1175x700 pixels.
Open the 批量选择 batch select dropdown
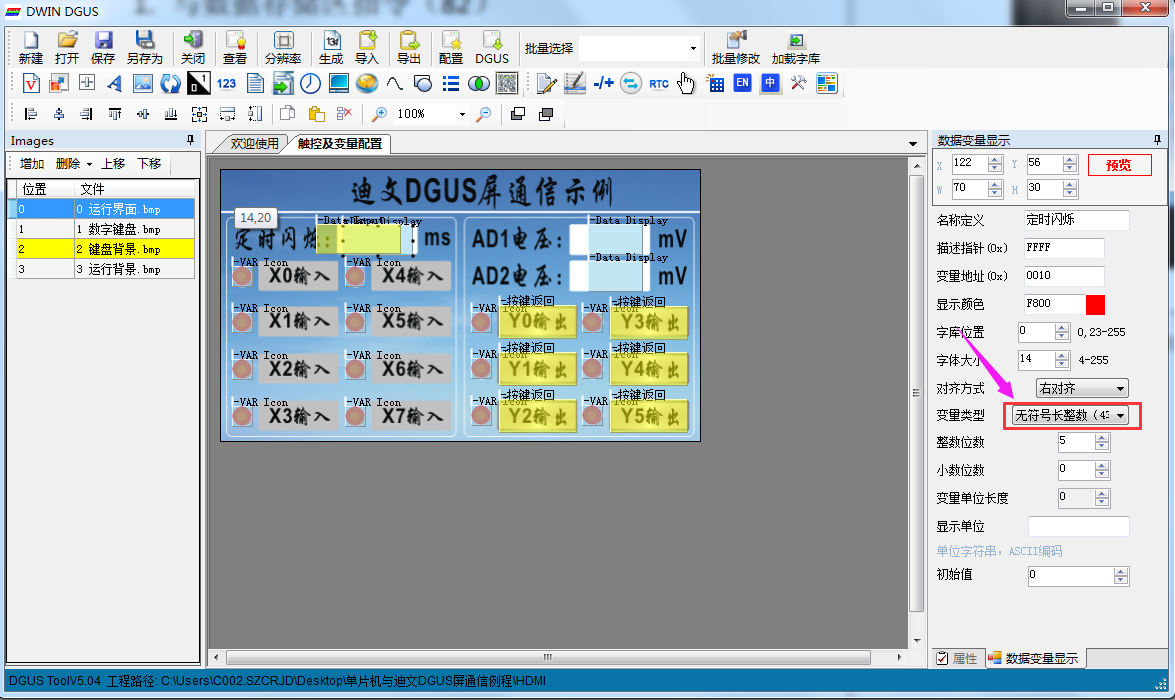click(693, 49)
